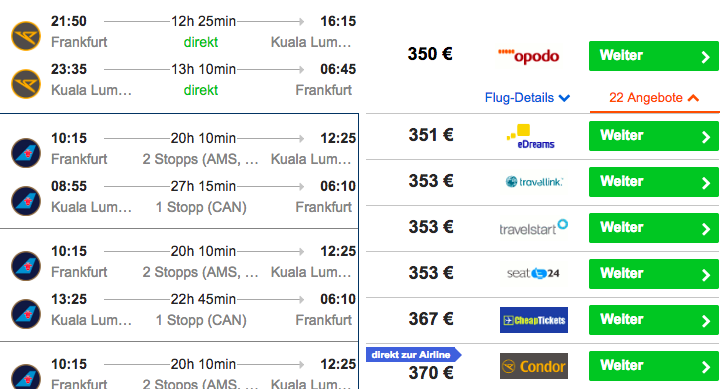Screen dimensions: 726x389
Task: Continue with the 367 € CheapTickets offer
Action: tap(654, 320)
